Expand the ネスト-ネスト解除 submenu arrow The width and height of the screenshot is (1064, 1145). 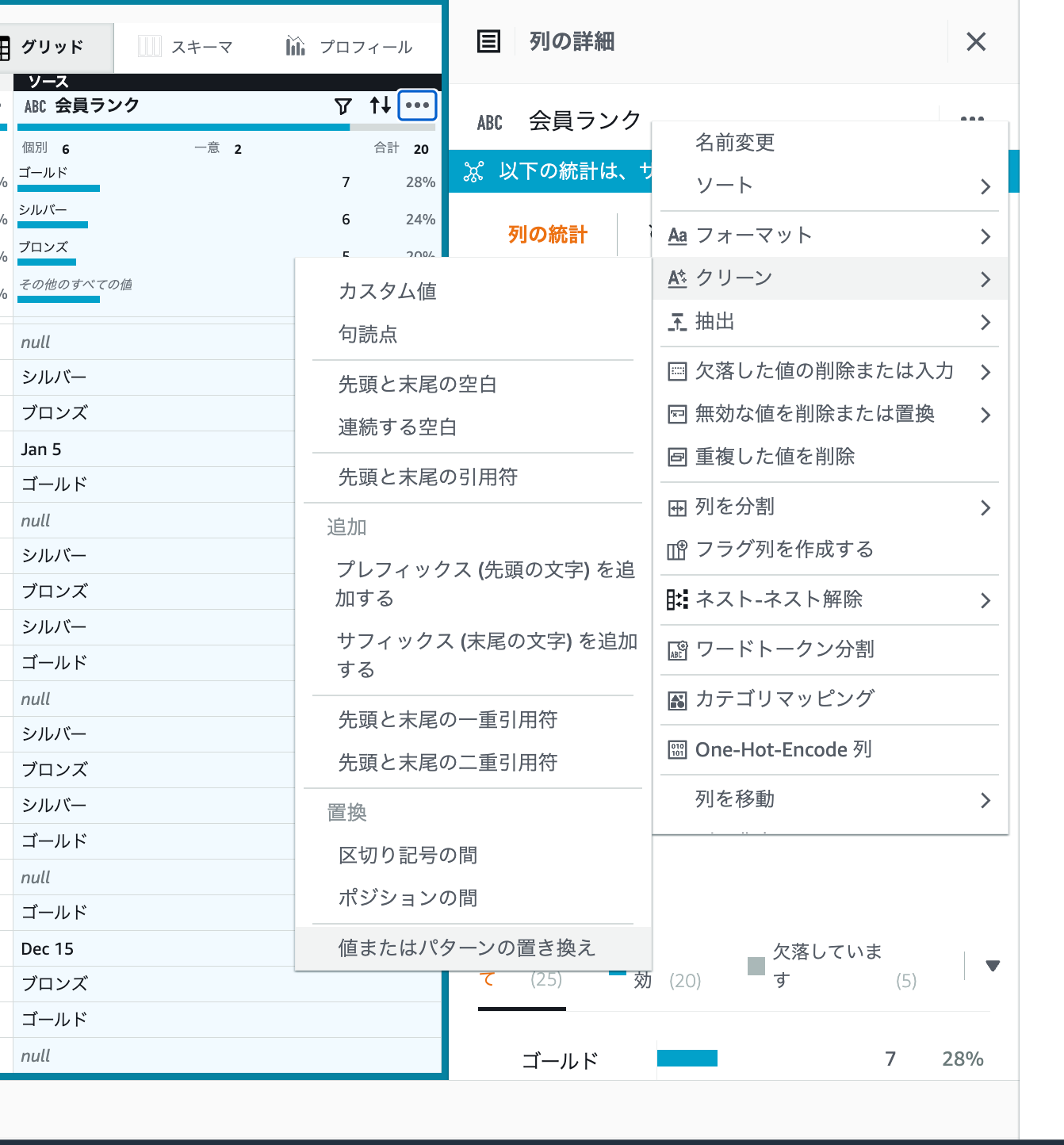(x=986, y=600)
